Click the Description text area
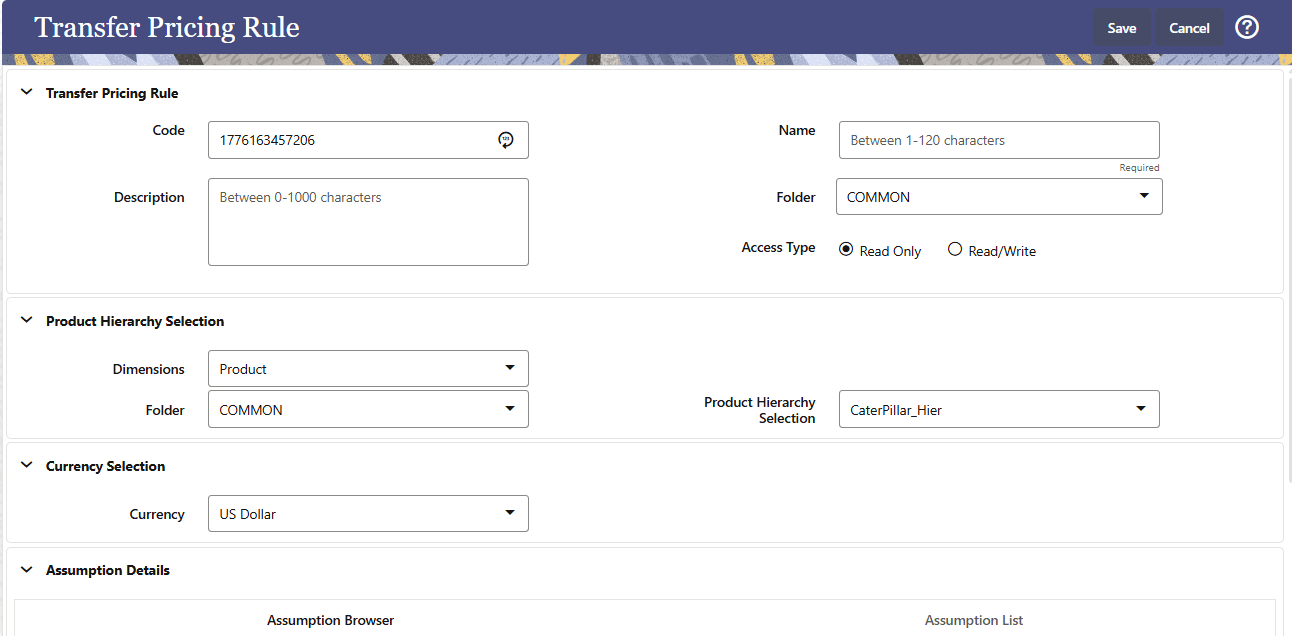The width and height of the screenshot is (1292, 636). pos(368,222)
